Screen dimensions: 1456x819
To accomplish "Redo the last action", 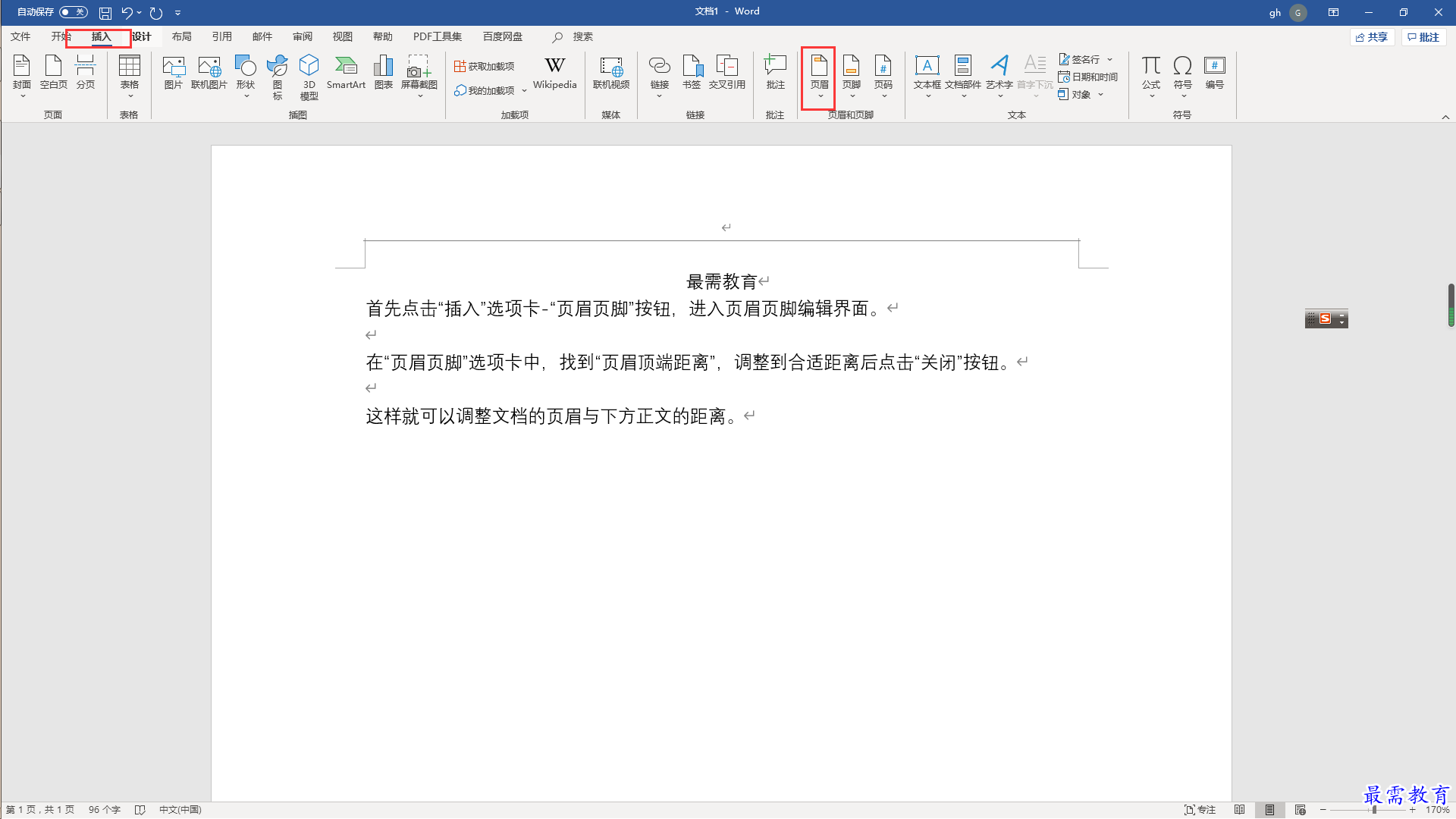I will point(156,13).
